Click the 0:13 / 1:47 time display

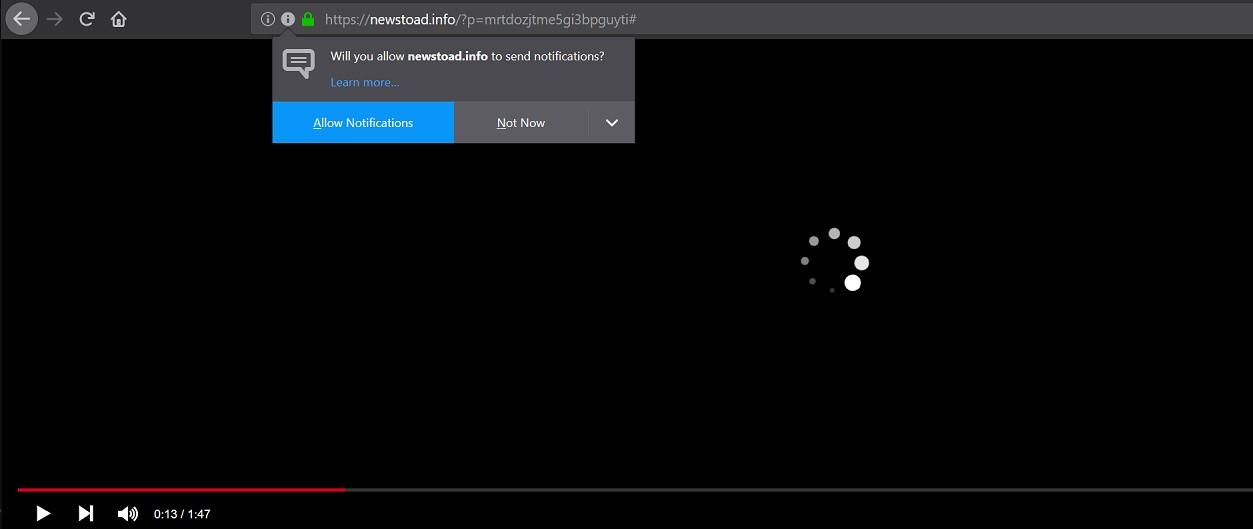pos(182,514)
